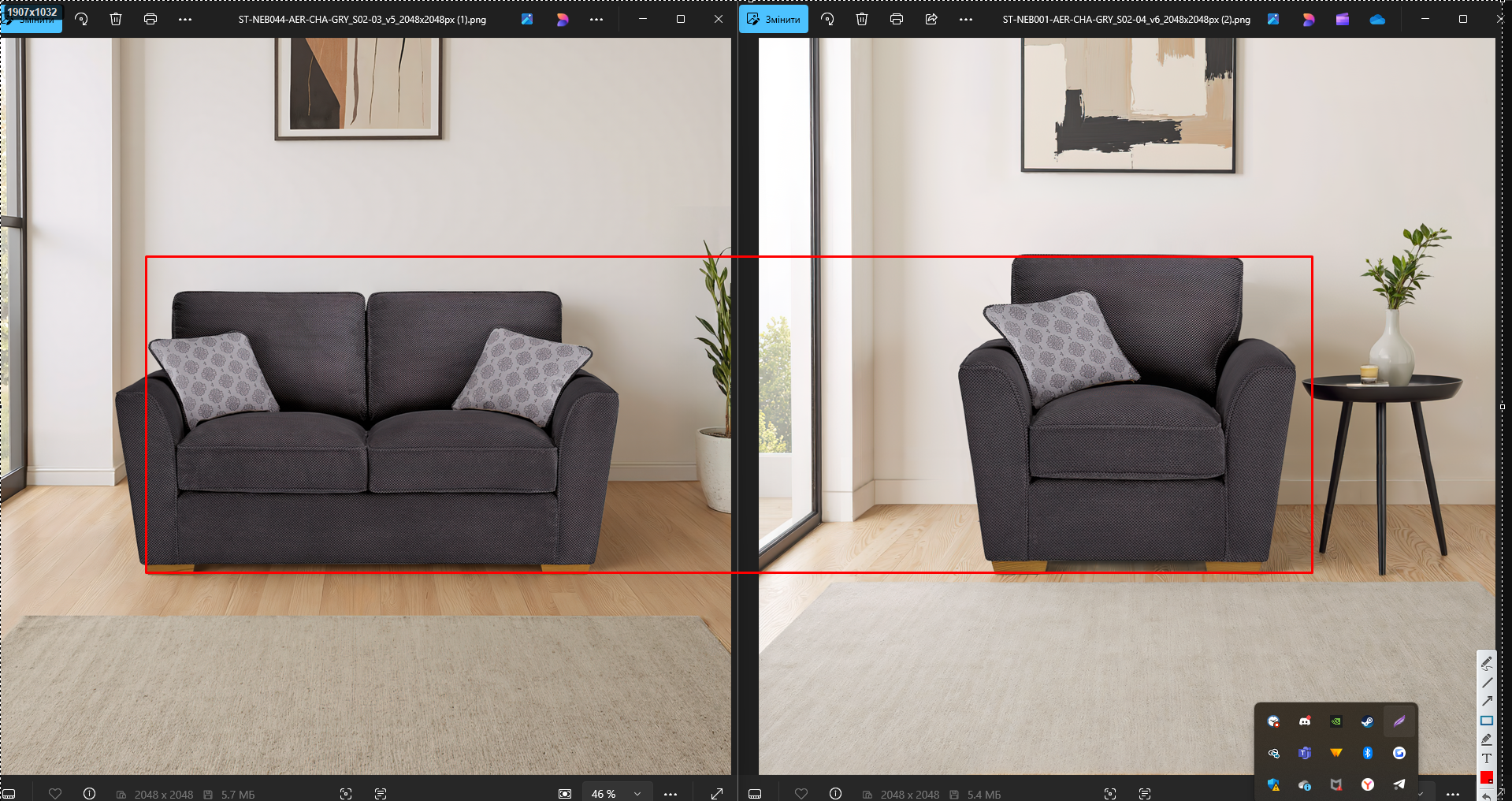Mark the right window image as favorite
This screenshot has height=801, width=1512.
click(x=801, y=794)
